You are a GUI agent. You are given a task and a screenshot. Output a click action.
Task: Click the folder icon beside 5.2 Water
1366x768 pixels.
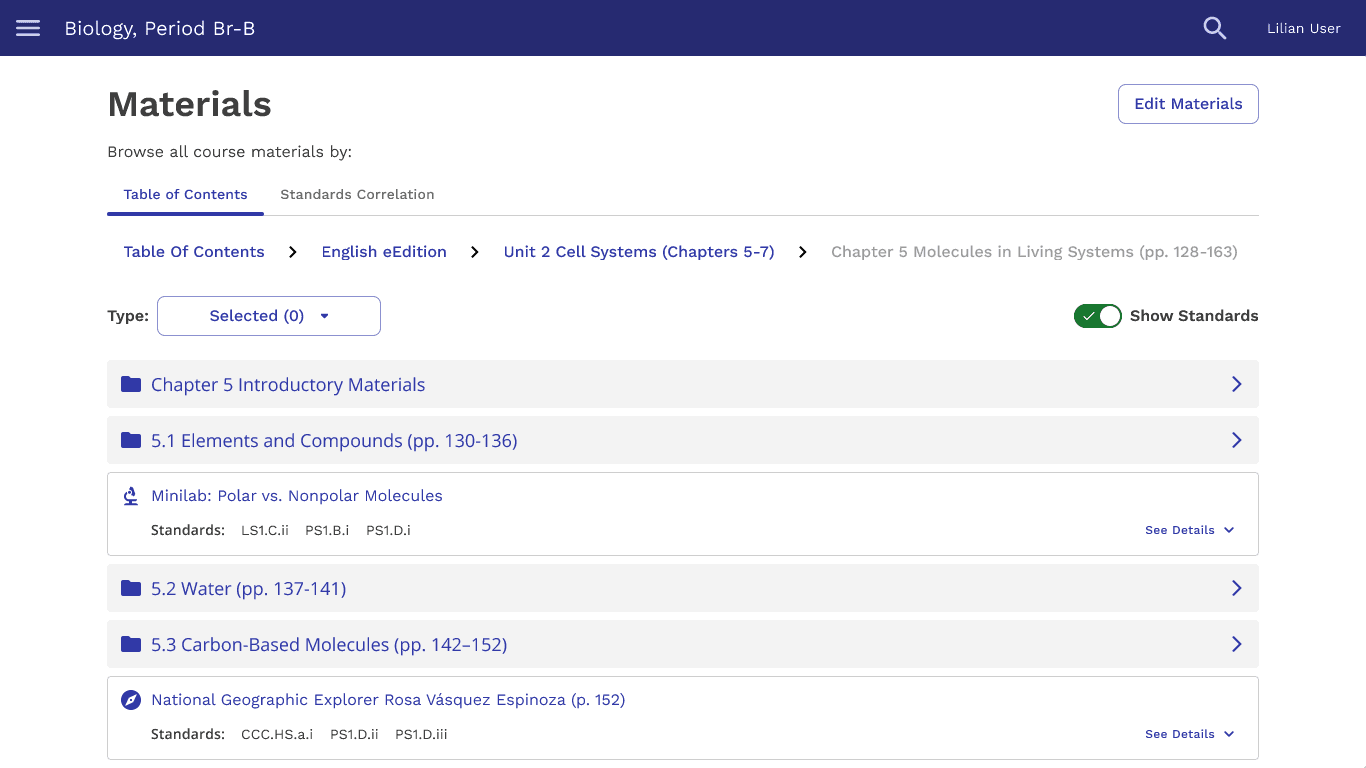[130, 588]
